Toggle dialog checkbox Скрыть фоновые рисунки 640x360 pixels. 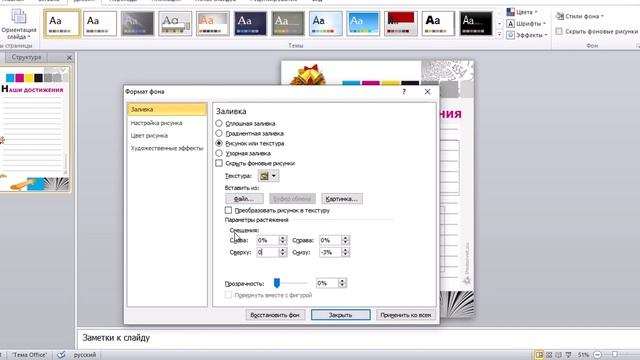click(x=219, y=163)
